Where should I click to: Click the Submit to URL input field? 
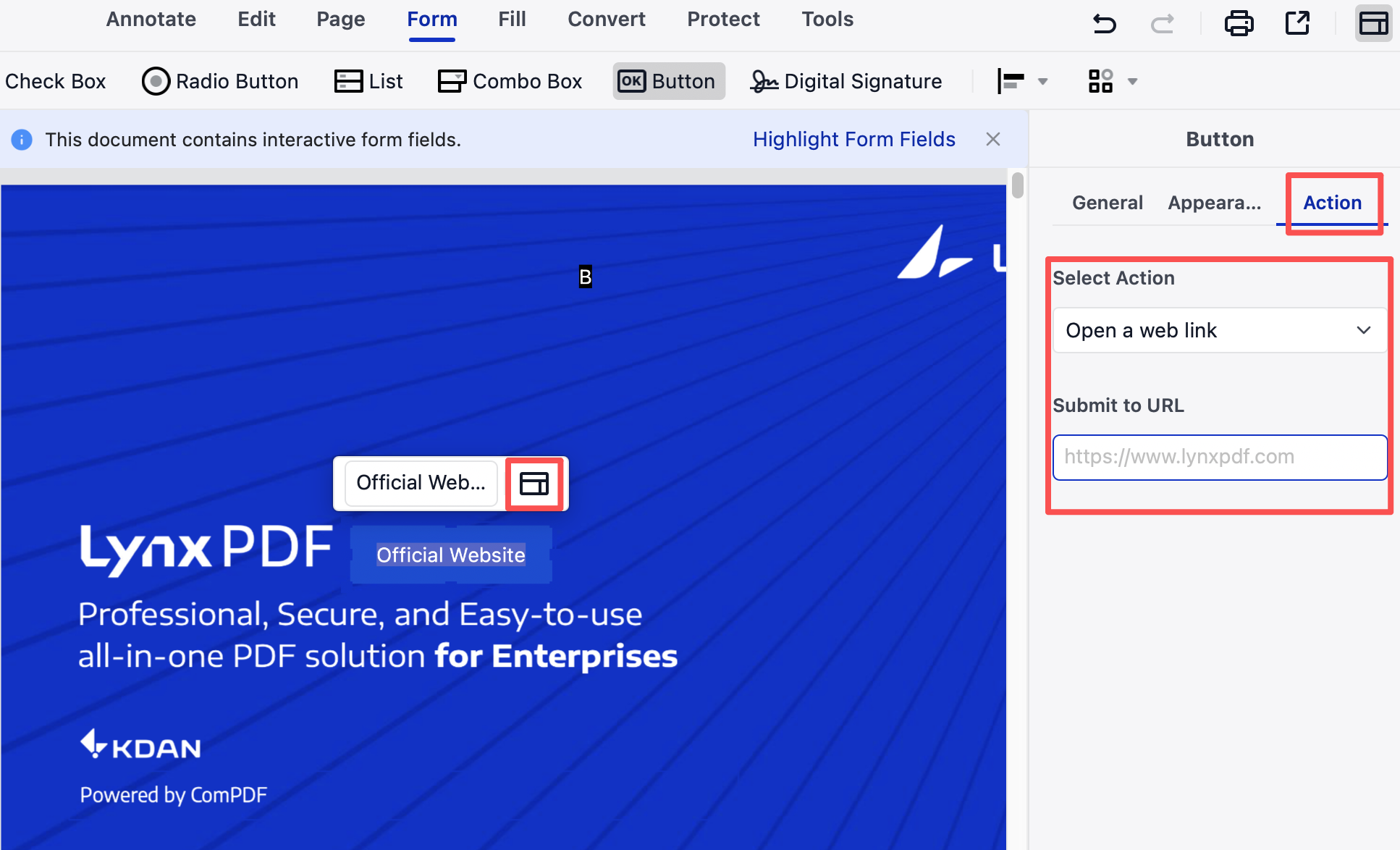point(1220,457)
